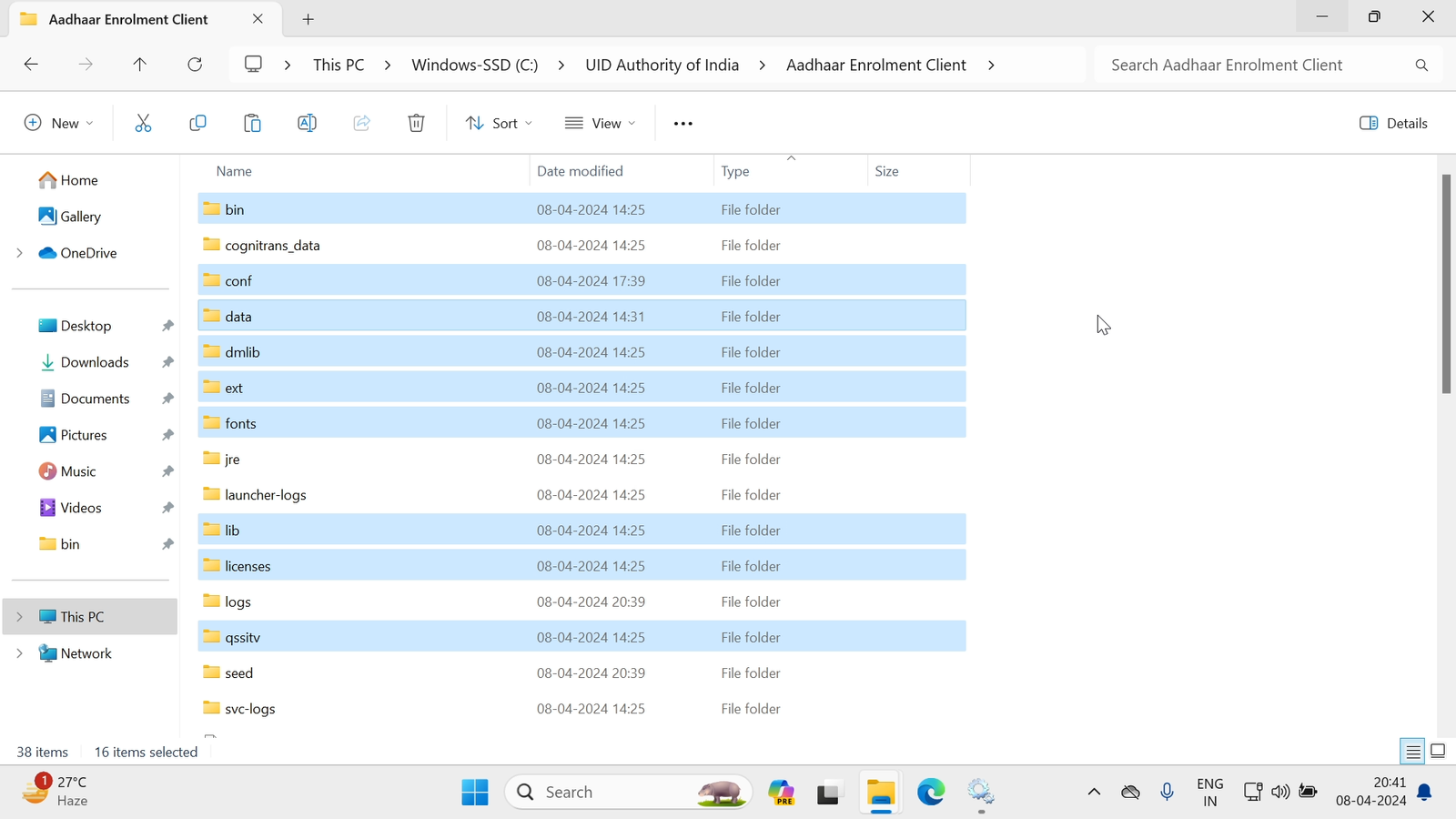Open the weather widget 27°C Haze

[55, 792]
